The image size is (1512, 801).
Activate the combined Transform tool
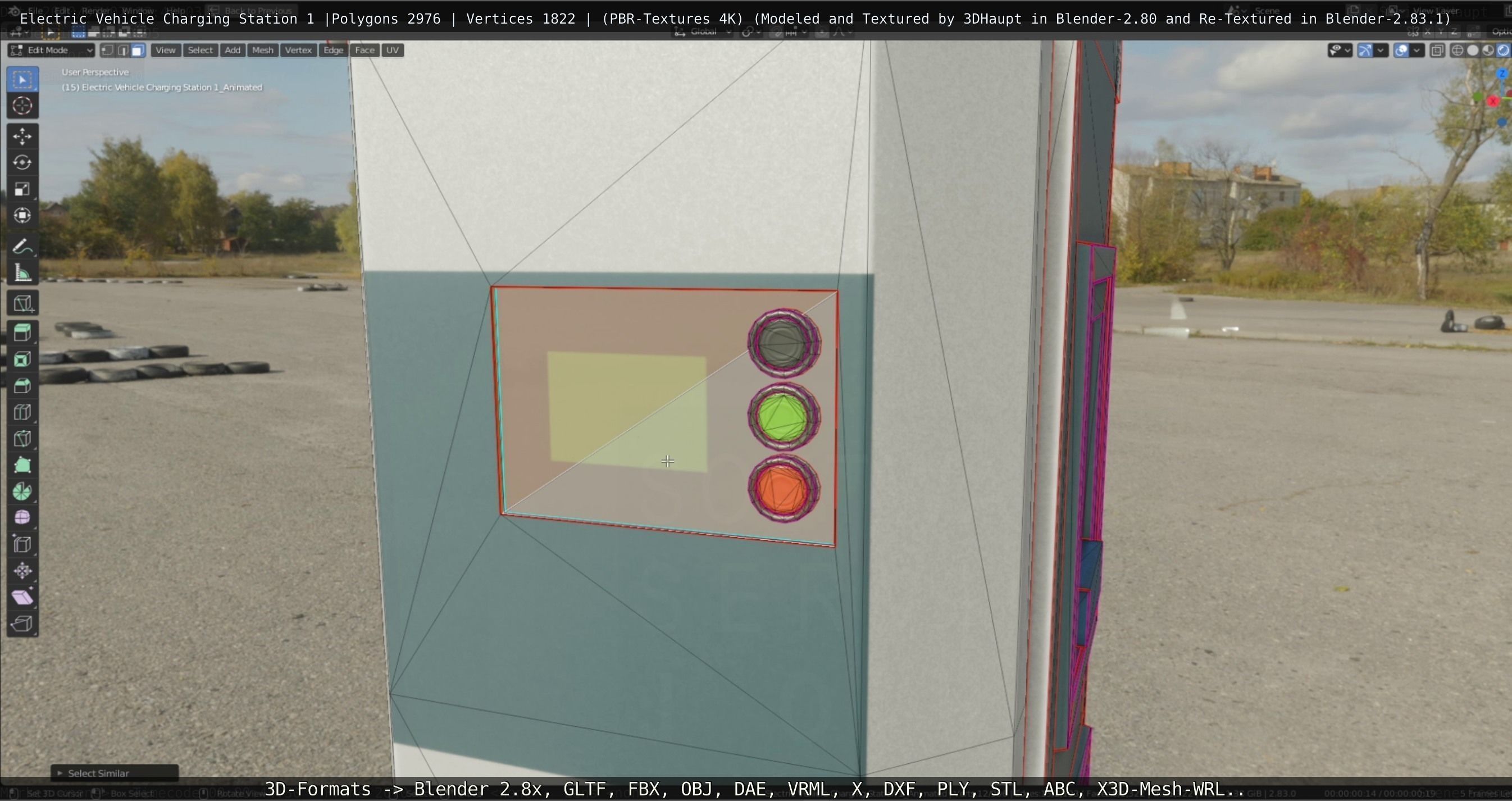point(22,215)
